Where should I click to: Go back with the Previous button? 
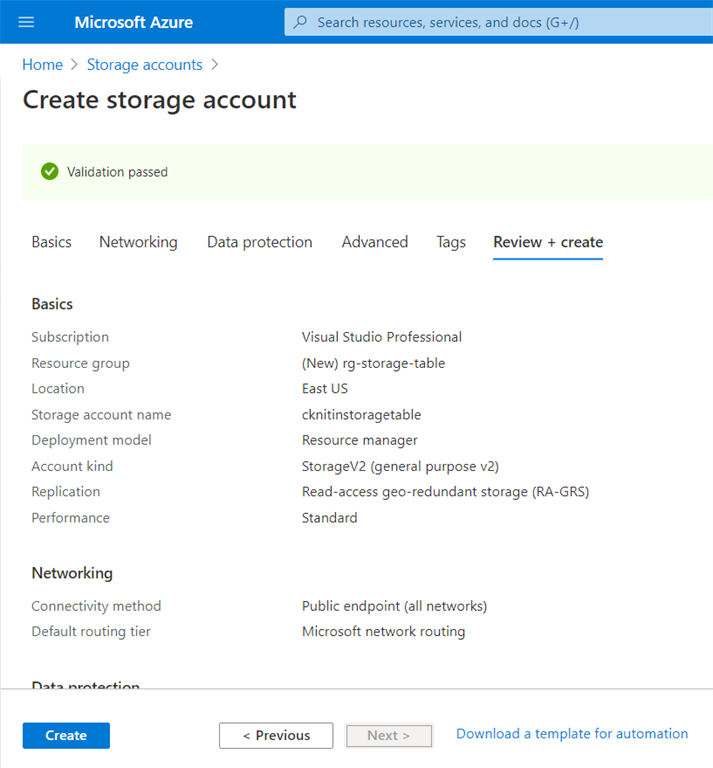[276, 736]
